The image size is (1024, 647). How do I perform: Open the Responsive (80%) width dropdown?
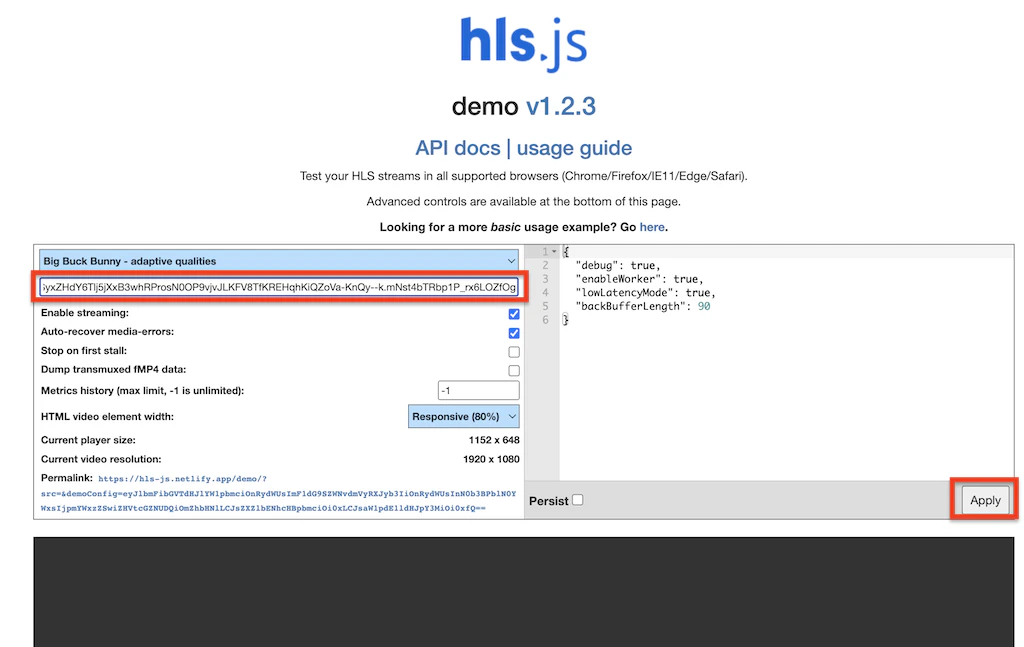click(x=464, y=417)
